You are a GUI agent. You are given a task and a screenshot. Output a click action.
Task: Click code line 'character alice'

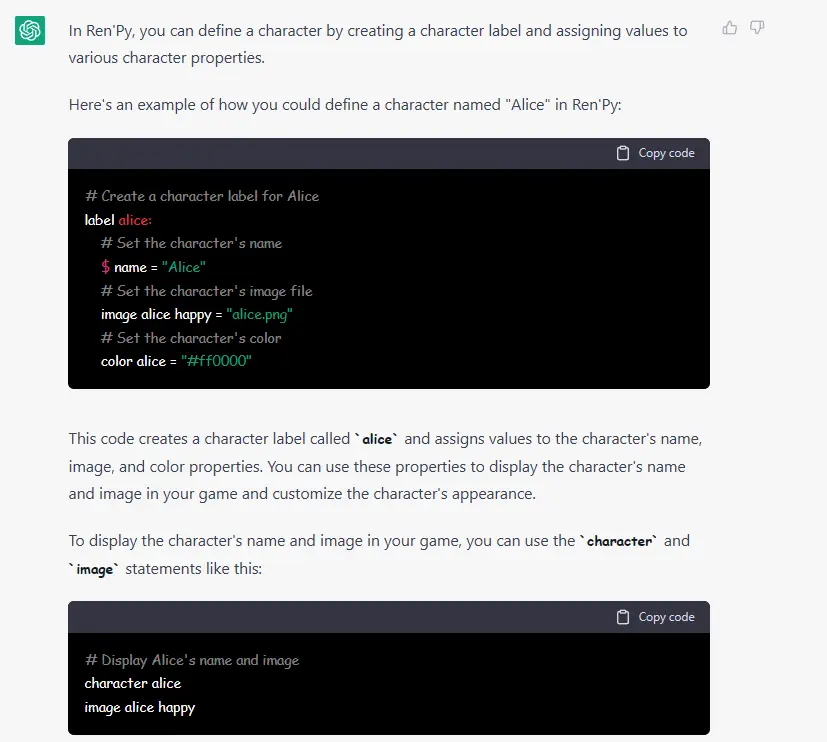pos(133,683)
